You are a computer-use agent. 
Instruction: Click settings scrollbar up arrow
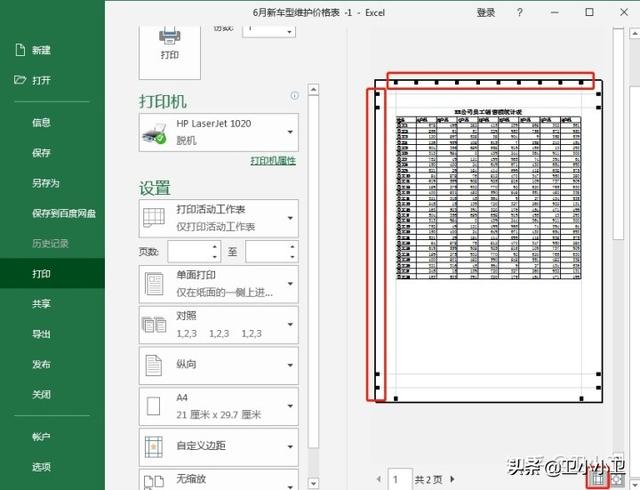pos(313,89)
